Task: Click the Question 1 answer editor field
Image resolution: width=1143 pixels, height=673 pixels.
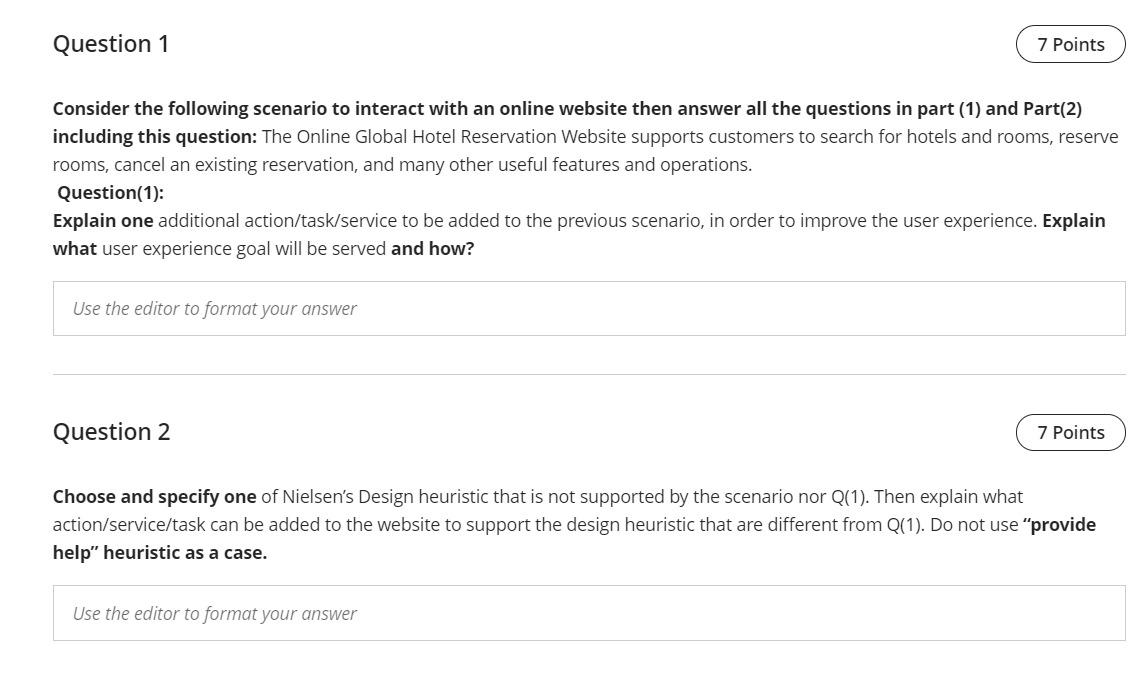Action: click(x=589, y=308)
